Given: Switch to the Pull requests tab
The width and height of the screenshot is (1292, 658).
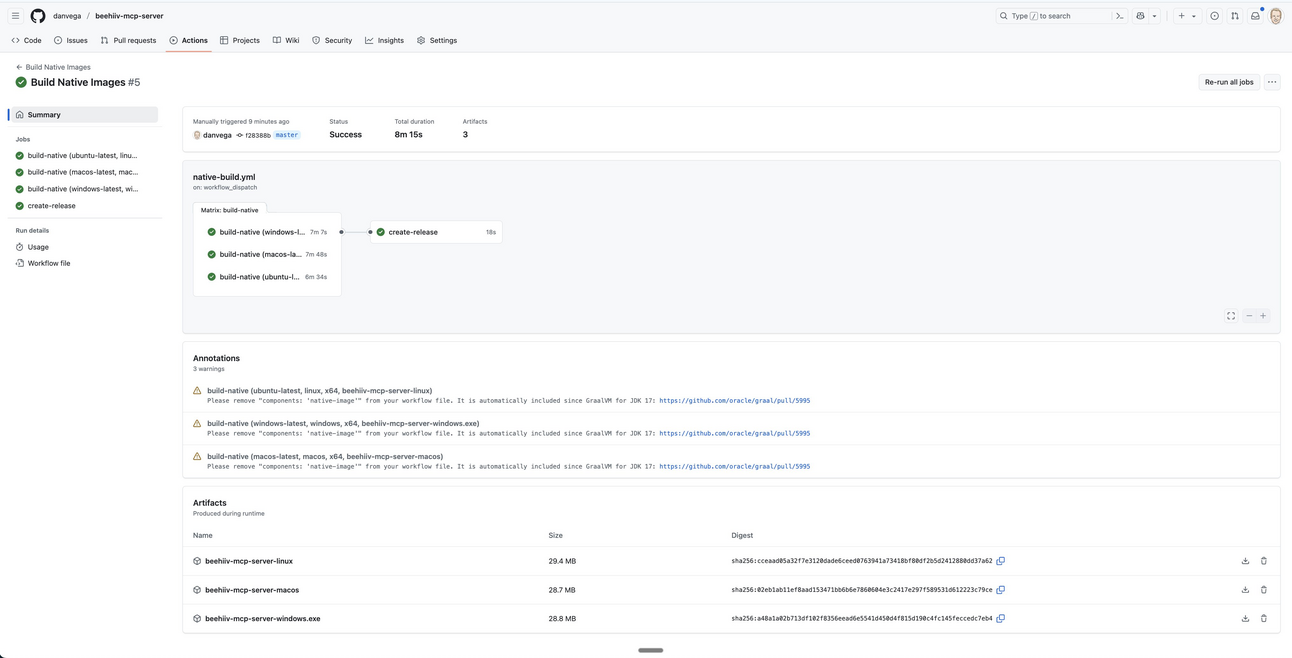Looking at the screenshot, I should tap(128, 41).
